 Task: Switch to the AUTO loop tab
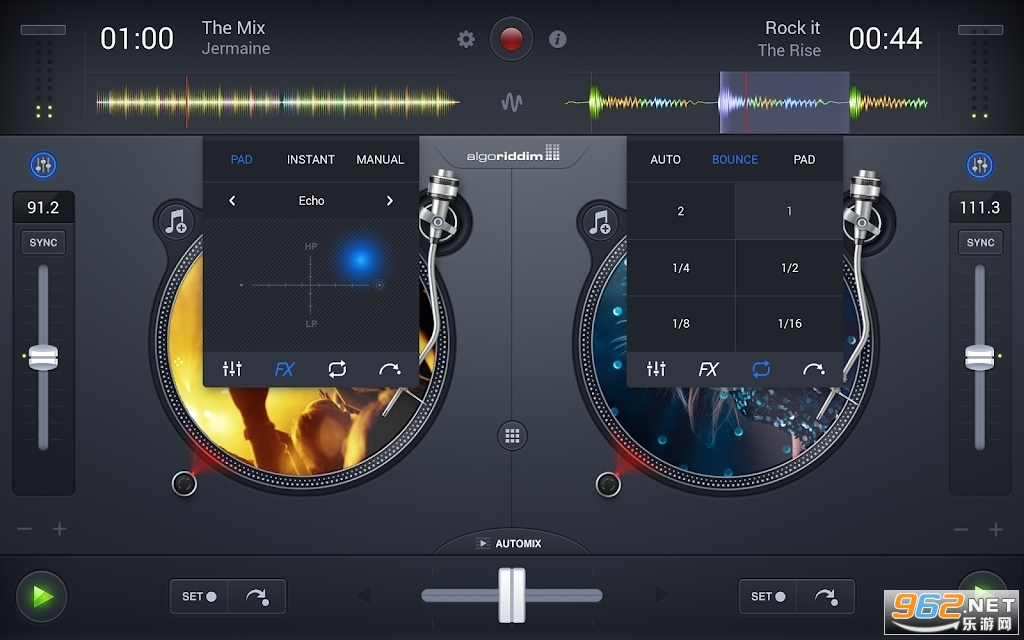(665, 159)
